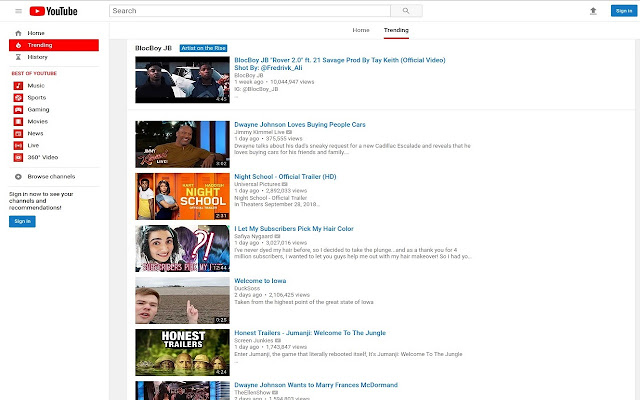The image size is (640, 400).
Task: Open the Screen Junkies channel link
Action: coord(254,340)
